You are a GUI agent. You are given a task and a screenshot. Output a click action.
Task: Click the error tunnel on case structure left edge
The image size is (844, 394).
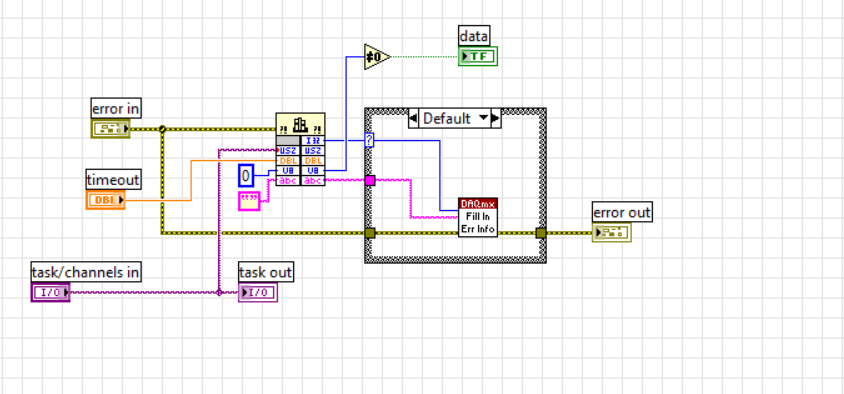click(370, 233)
